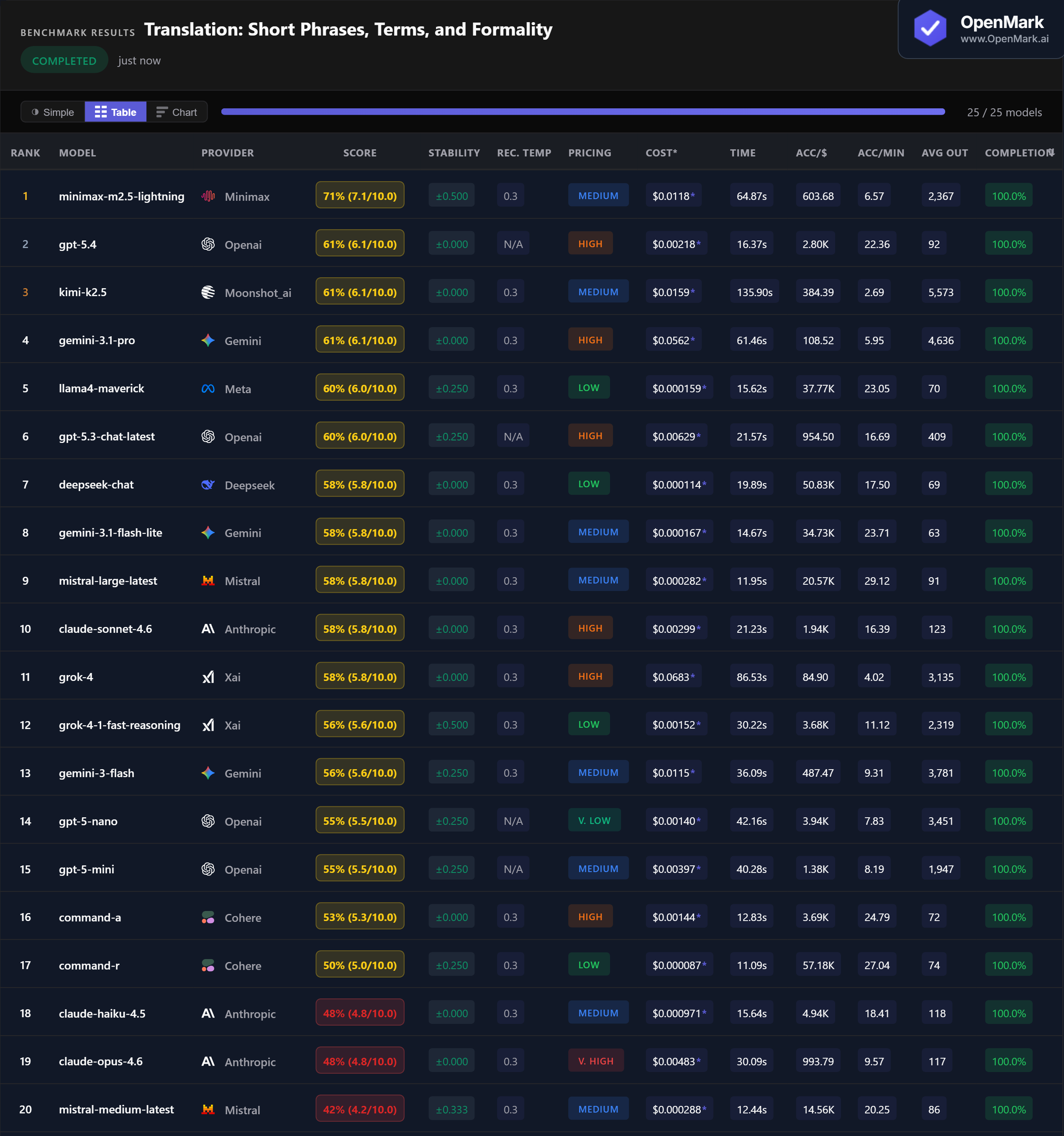
Task: Sort by COST* column header
Action: point(661,153)
